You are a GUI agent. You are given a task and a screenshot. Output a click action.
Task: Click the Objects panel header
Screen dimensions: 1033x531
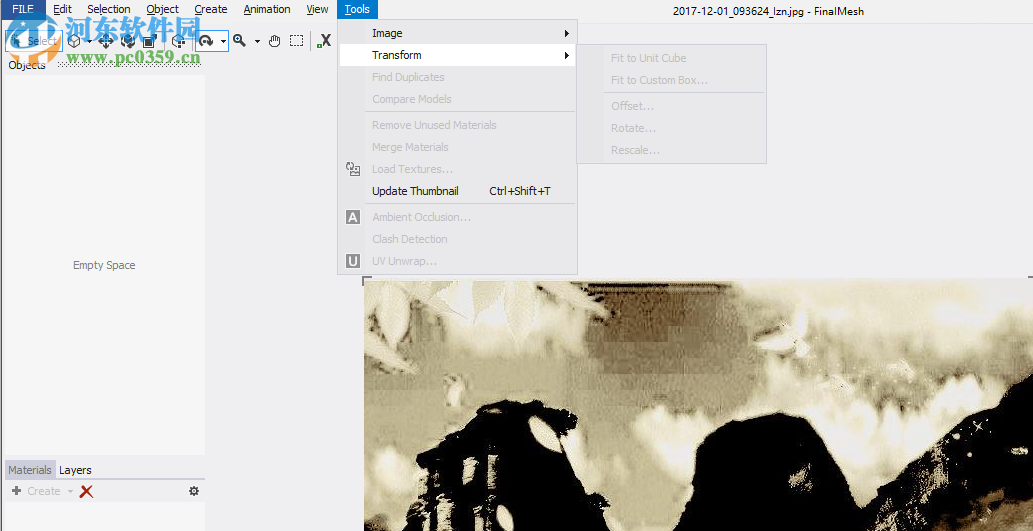27,65
